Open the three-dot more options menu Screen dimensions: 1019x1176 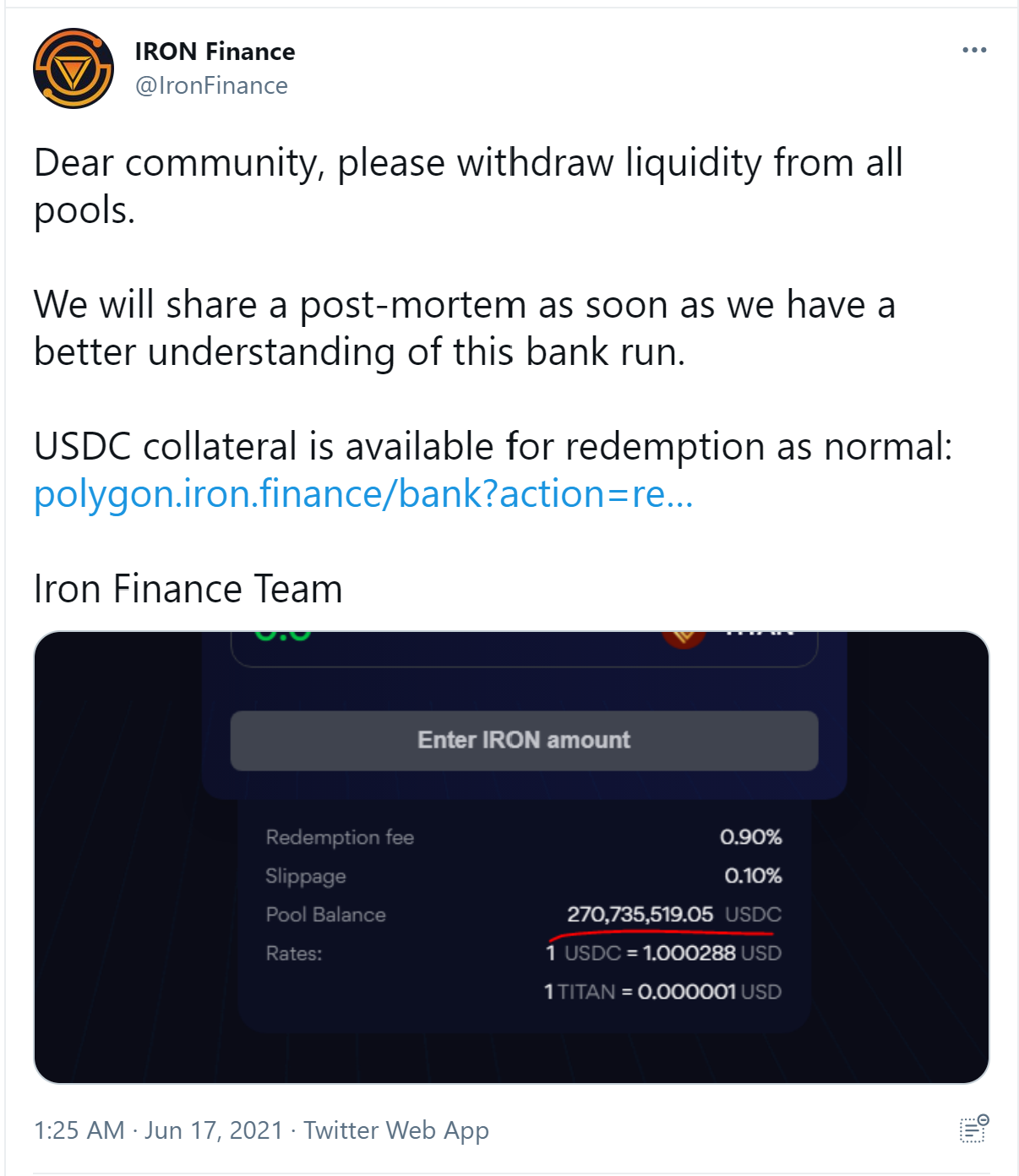(x=974, y=51)
